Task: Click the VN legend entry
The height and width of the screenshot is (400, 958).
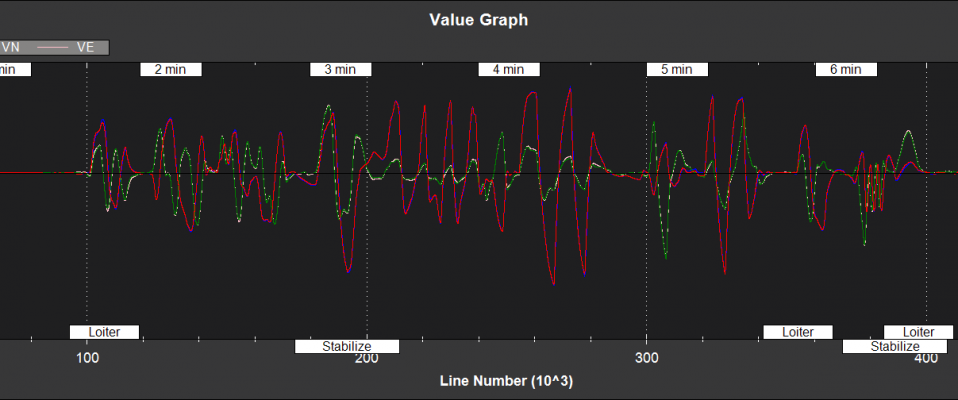Action: coord(11,46)
